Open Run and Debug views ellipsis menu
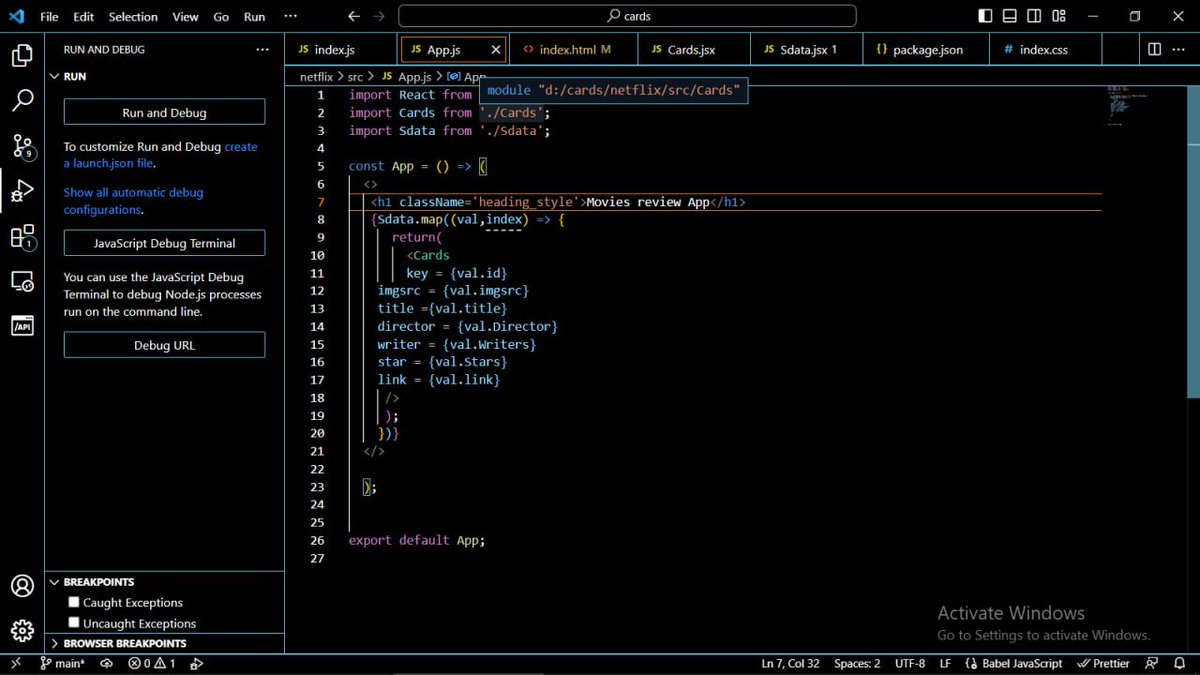This screenshot has height=675, width=1200. (262, 49)
